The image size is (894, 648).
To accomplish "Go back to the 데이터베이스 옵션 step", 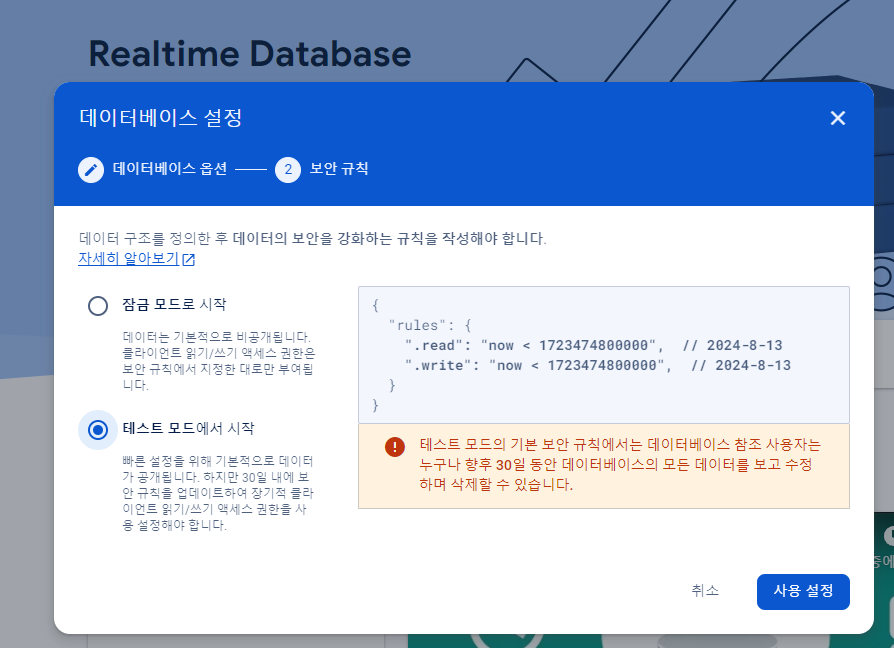I will click(x=170, y=169).
